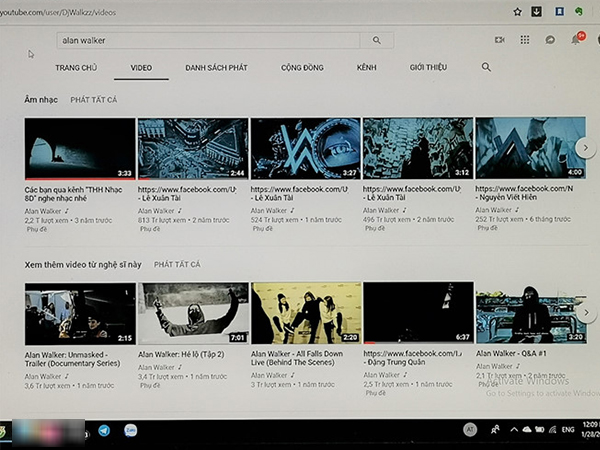Open the People icon in system tray
Screen dimensions: 600x450
pos(495,430)
